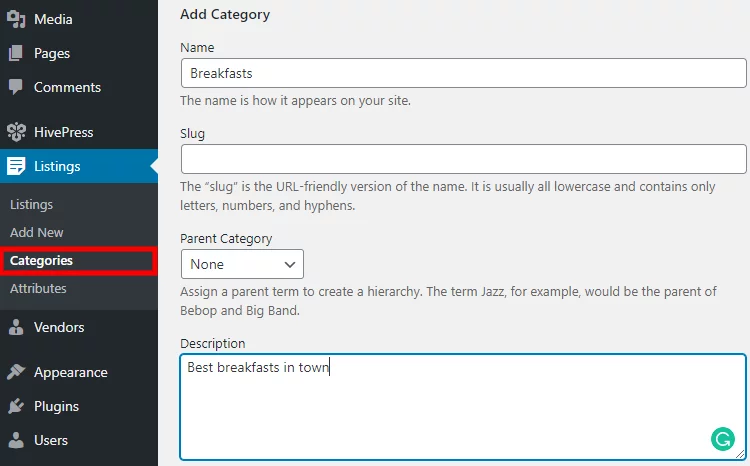
Task: Click the Pages icon in sidebar
Action: (x=16, y=53)
